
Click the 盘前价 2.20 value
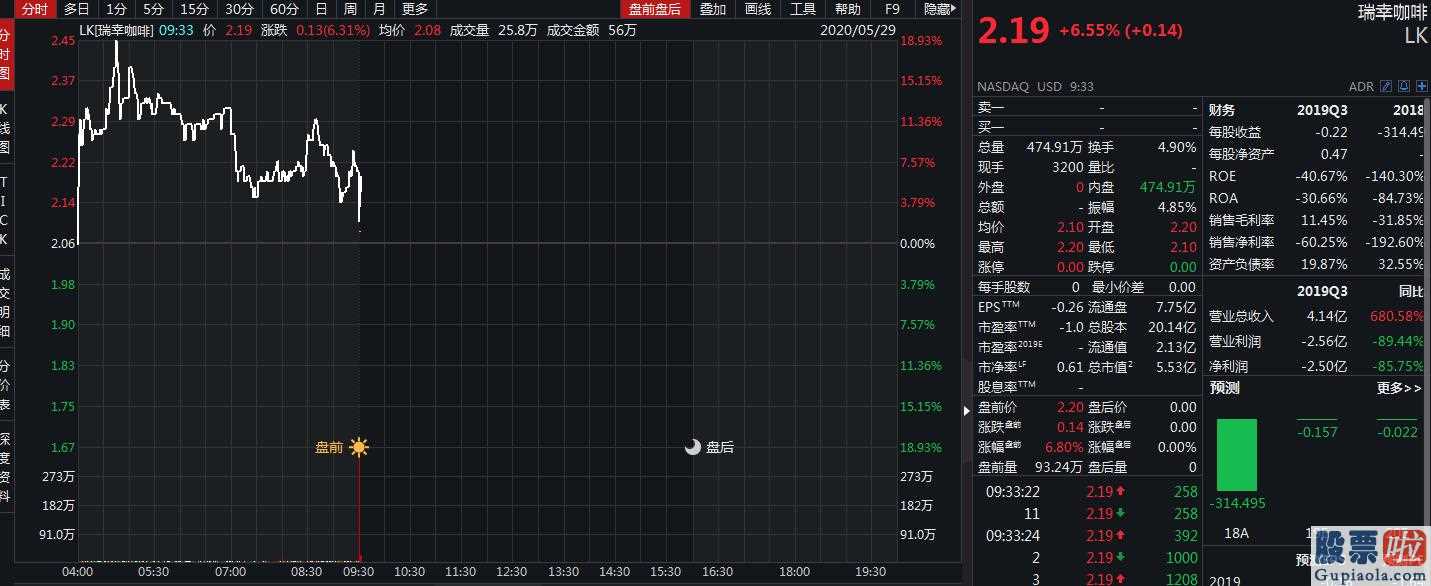tap(1070, 407)
